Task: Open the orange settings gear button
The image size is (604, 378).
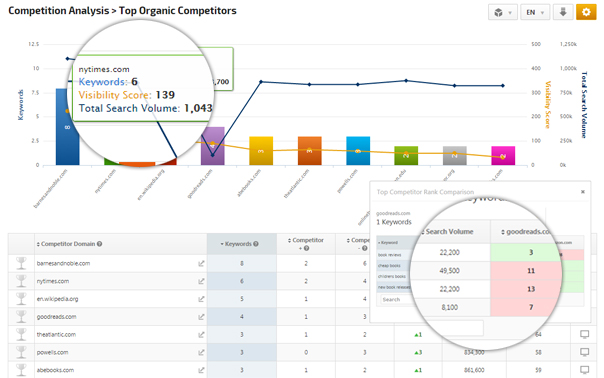Action: pyautogui.click(x=586, y=12)
